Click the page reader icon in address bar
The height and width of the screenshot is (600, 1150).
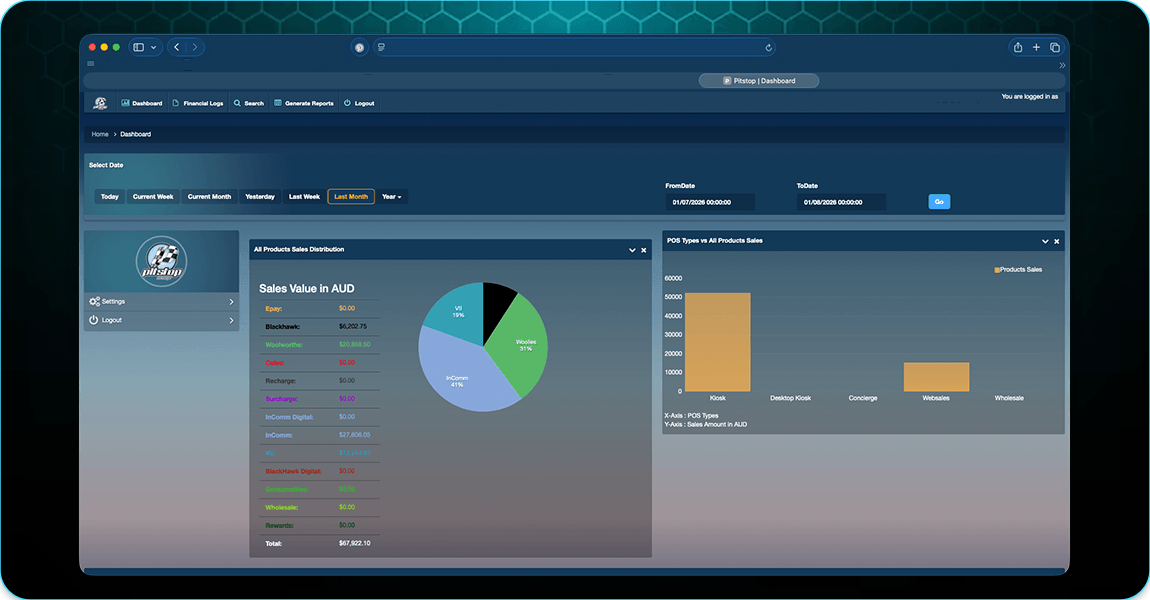381,47
